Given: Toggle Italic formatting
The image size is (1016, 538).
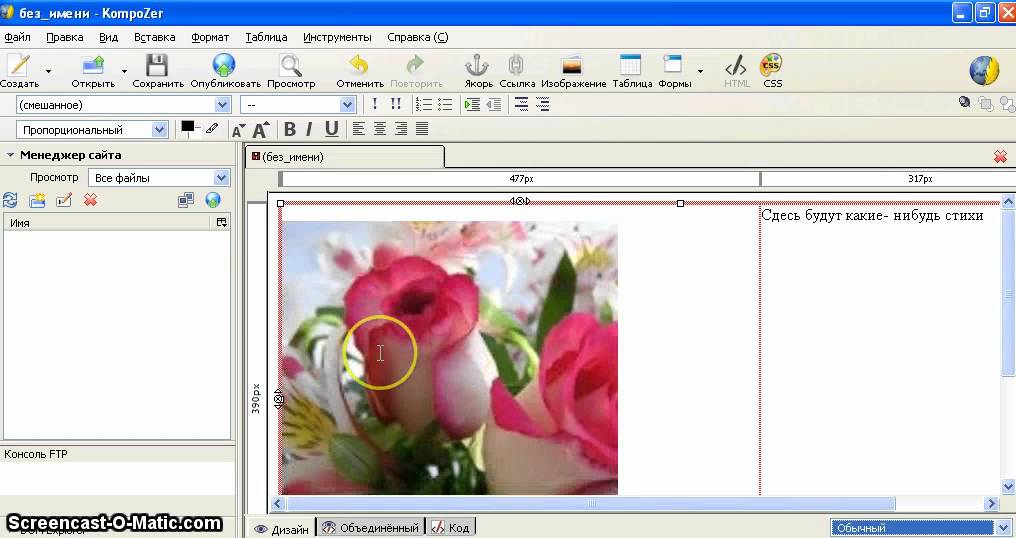Looking at the screenshot, I should tap(310, 130).
